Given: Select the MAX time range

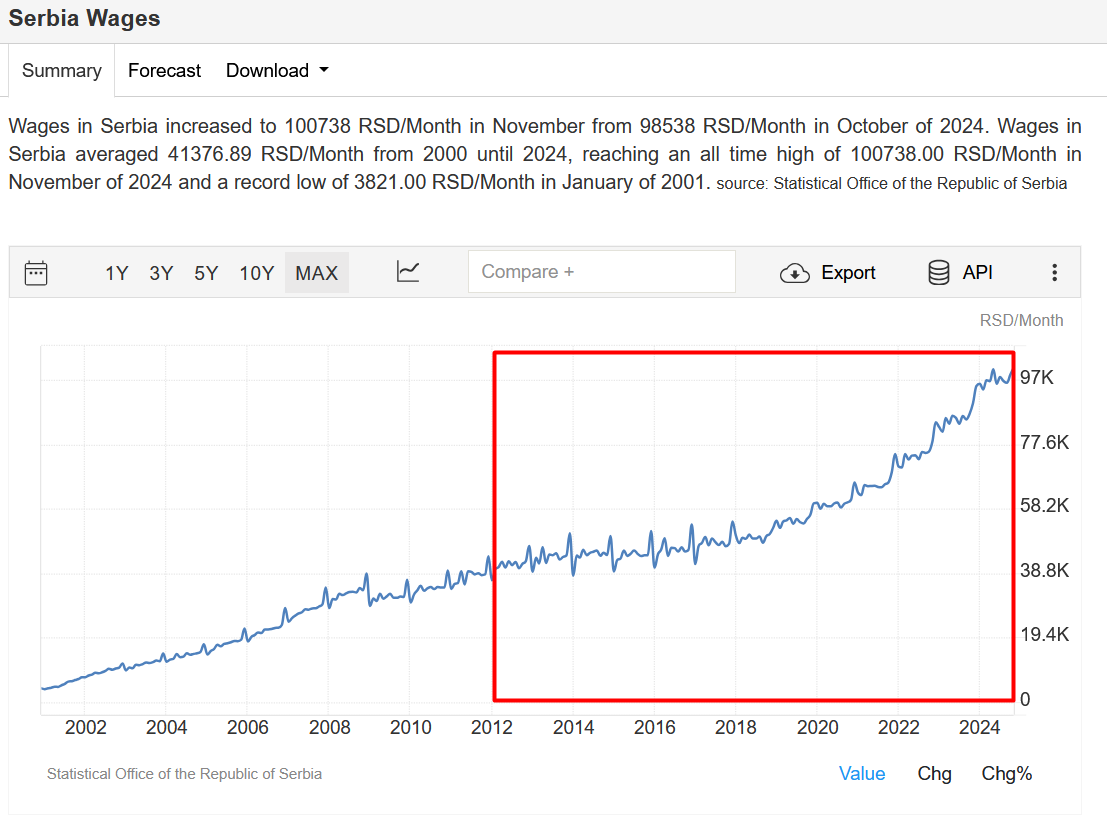Looking at the screenshot, I should click(316, 273).
